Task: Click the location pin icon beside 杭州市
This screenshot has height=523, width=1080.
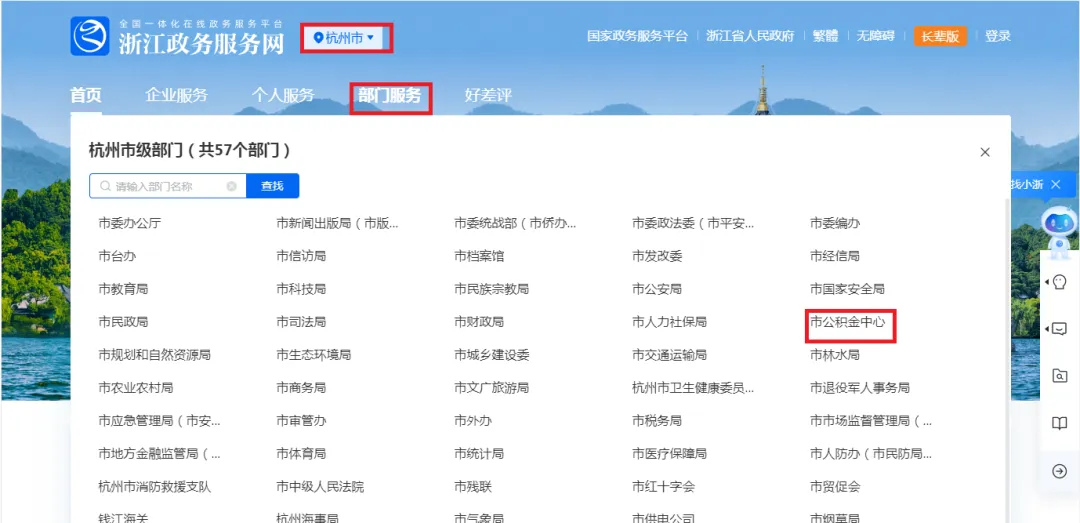Action: pyautogui.click(x=318, y=38)
